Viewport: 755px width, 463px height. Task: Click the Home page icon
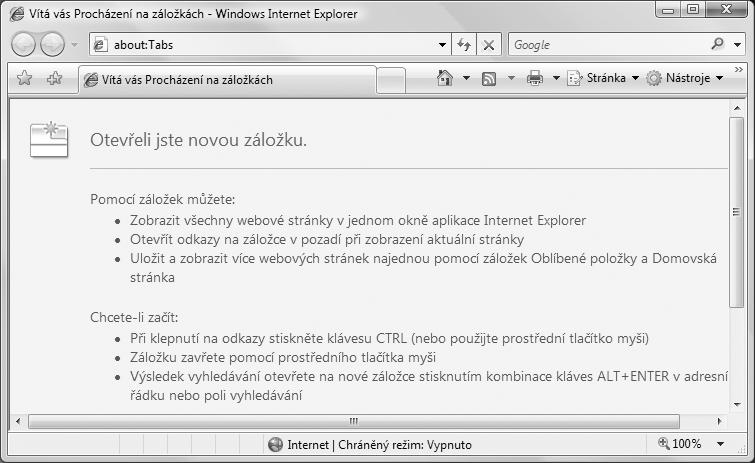pos(445,78)
